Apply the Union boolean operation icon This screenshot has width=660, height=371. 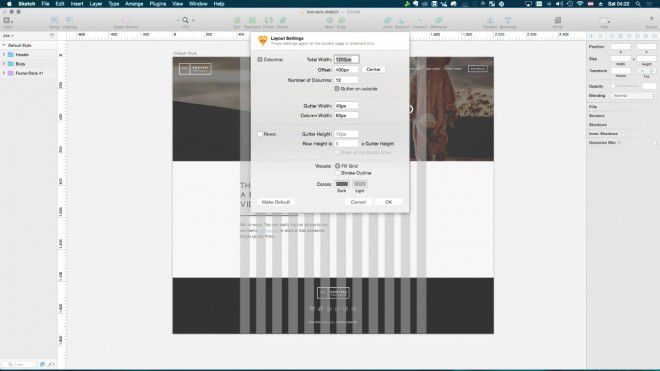387,20
